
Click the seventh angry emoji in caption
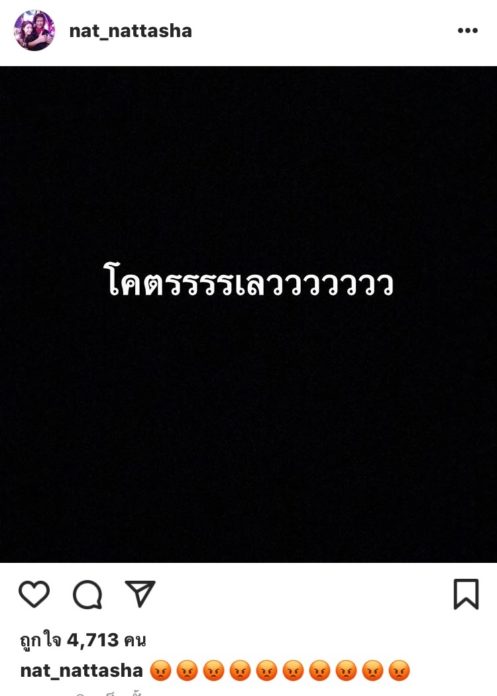(320, 671)
